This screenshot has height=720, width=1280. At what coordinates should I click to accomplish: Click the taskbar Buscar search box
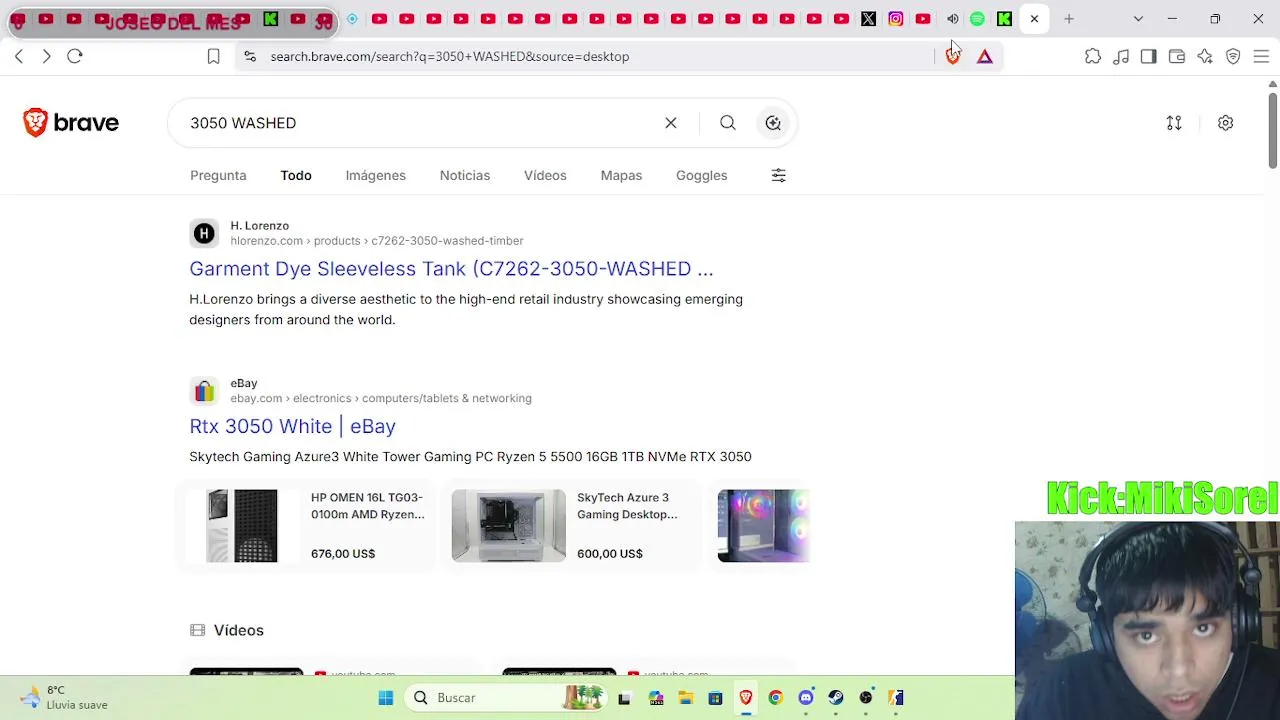pos(508,698)
